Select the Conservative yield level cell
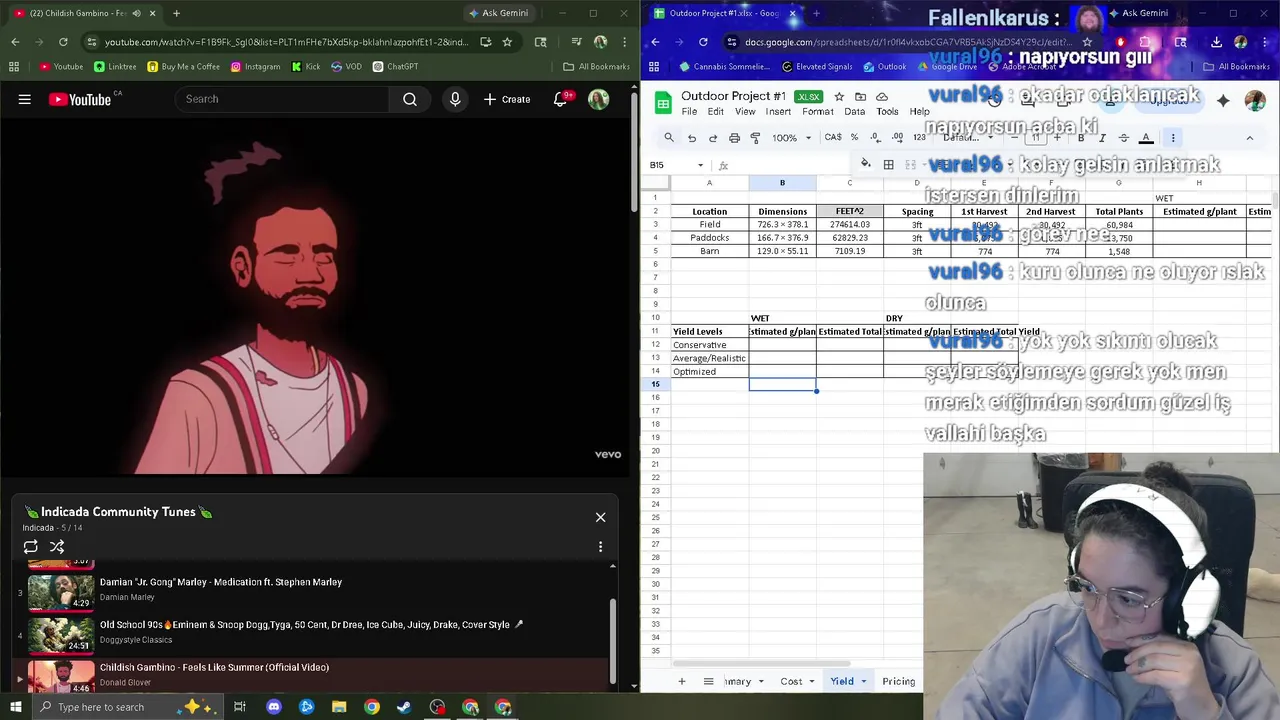 tap(710, 345)
